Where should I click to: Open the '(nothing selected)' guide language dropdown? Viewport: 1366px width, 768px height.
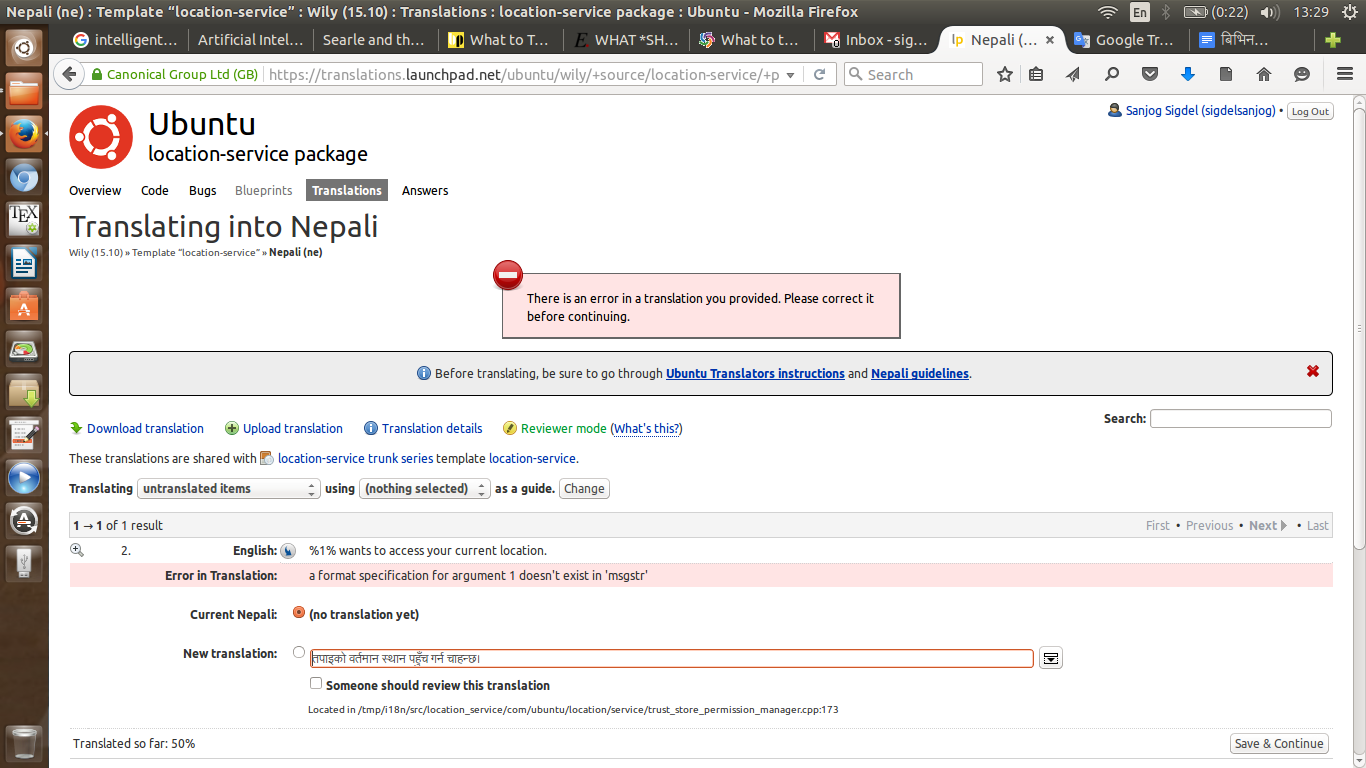tap(425, 489)
